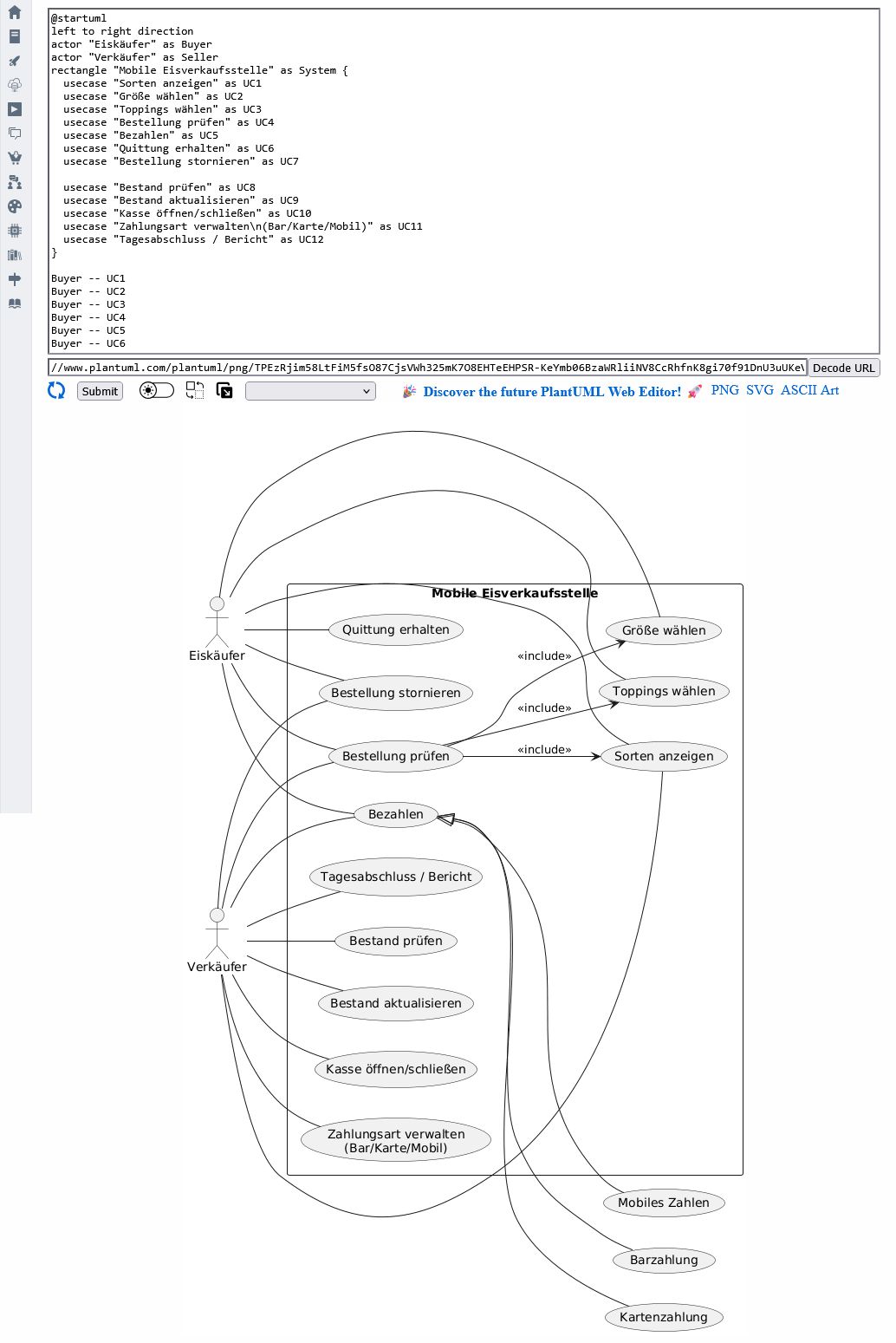Screen dimensions: 896x1343
Task: Open the rocket quick-start icon
Action: tap(15, 61)
